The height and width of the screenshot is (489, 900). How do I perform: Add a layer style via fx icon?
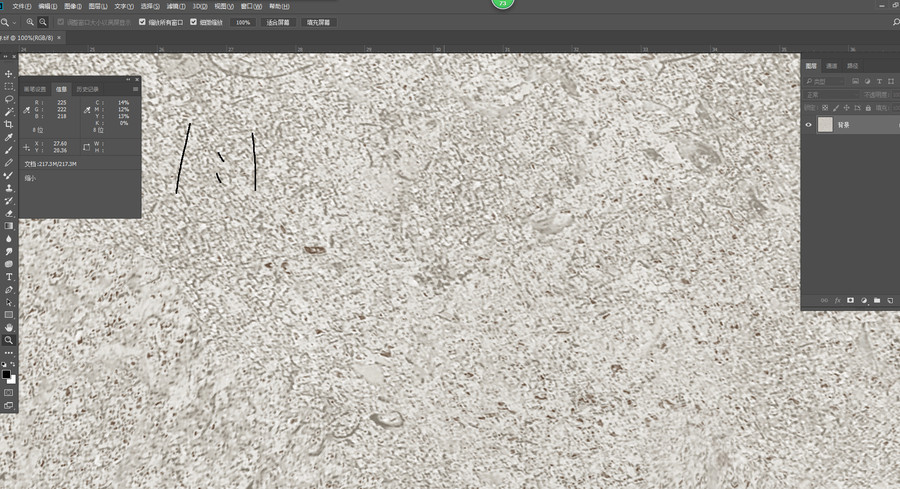tap(837, 300)
